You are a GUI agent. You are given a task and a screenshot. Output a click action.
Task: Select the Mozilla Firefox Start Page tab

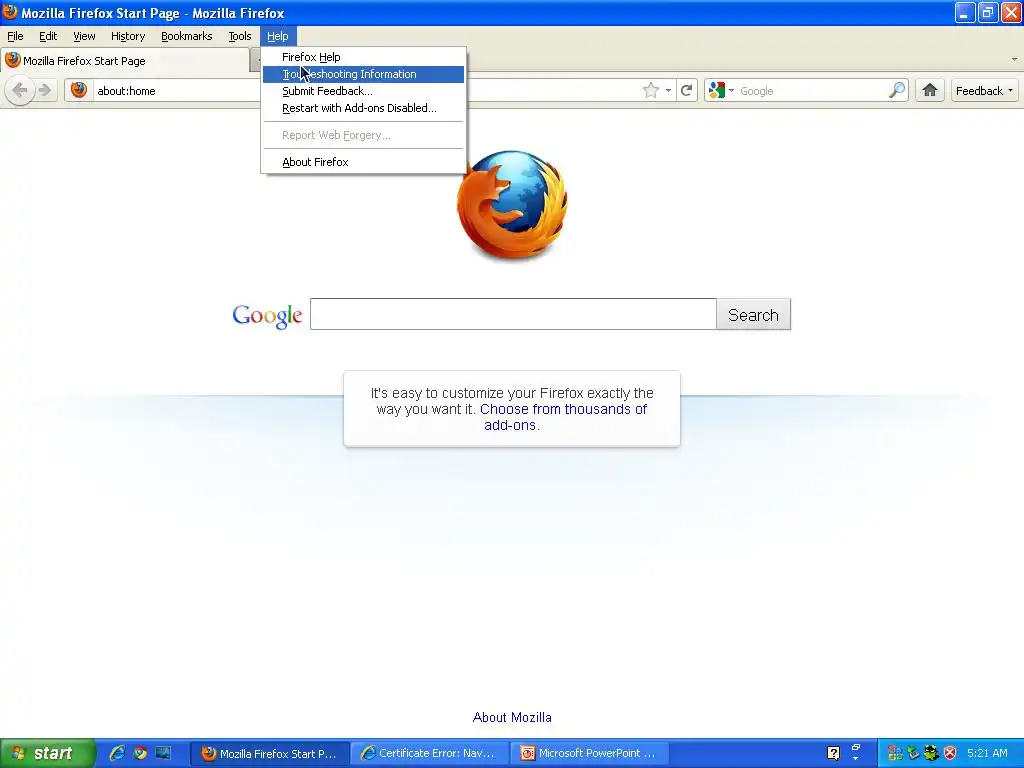tap(125, 61)
